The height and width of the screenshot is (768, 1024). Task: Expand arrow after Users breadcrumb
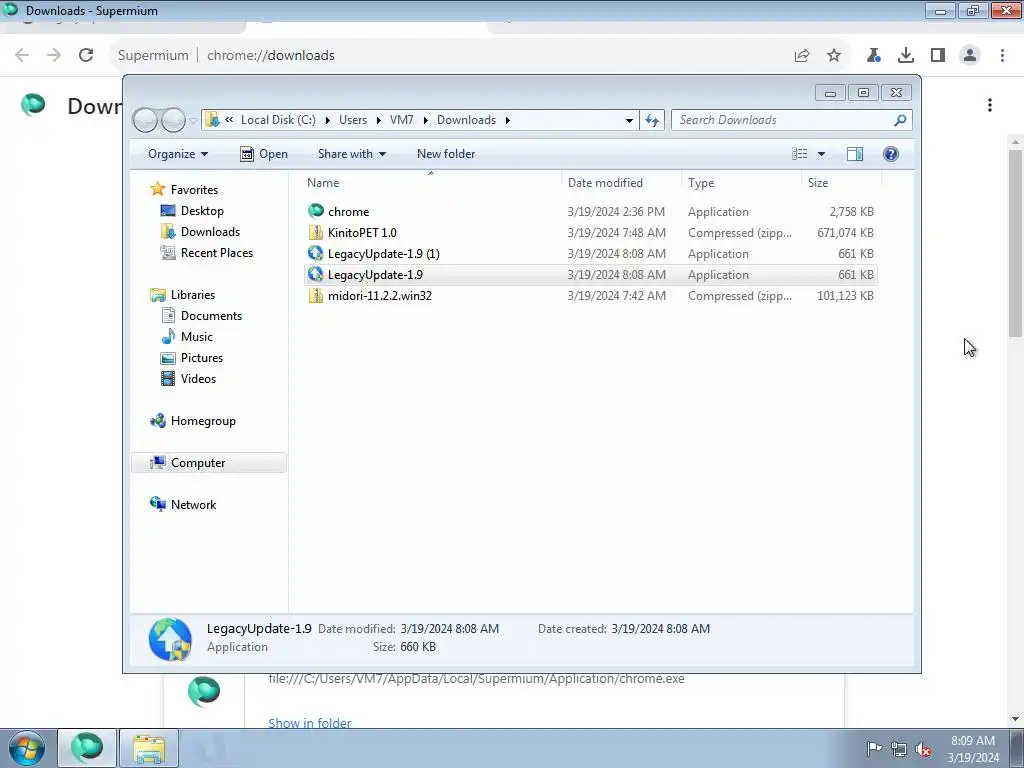[378, 120]
